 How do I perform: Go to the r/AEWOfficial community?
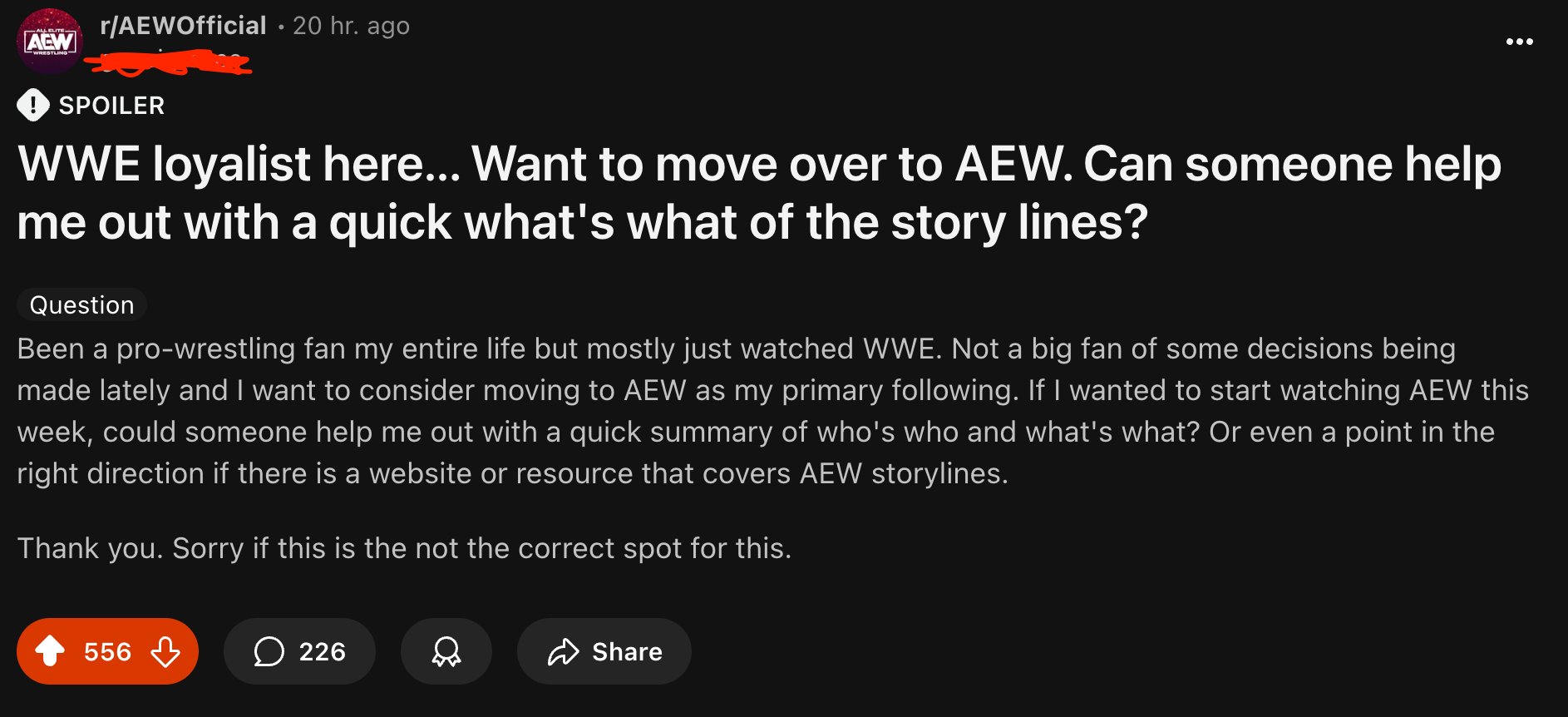(183, 26)
